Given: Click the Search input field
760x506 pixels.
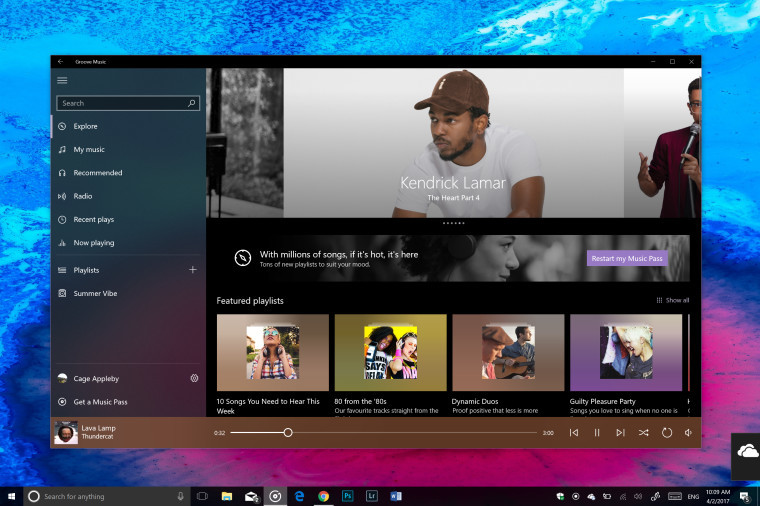Looking at the screenshot, I should click(x=120, y=103).
